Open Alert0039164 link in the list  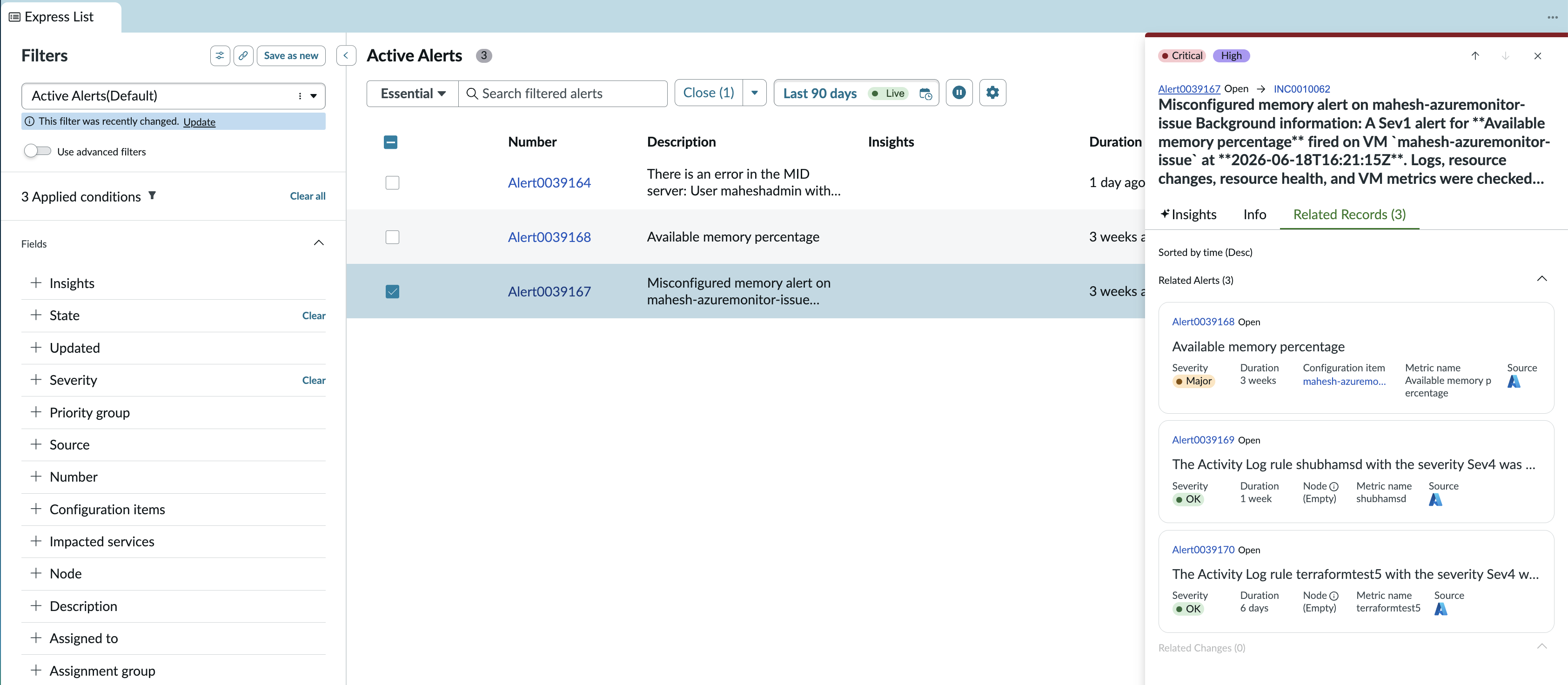[x=549, y=183]
